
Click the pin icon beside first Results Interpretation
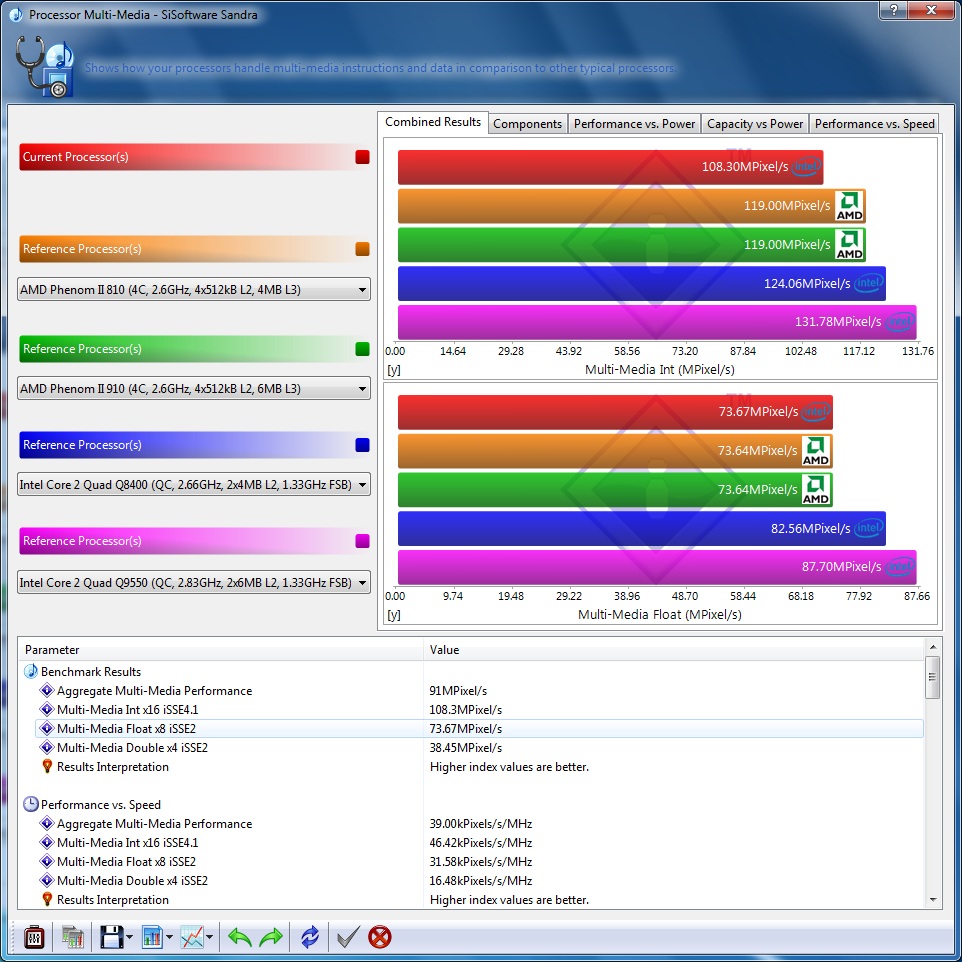pos(47,766)
